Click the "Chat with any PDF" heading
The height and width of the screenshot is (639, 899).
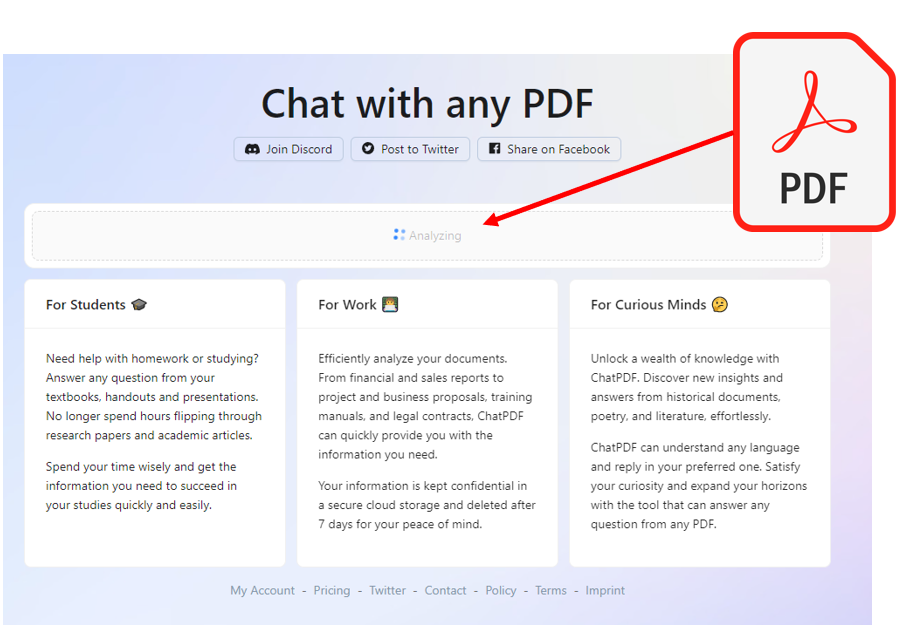click(427, 104)
